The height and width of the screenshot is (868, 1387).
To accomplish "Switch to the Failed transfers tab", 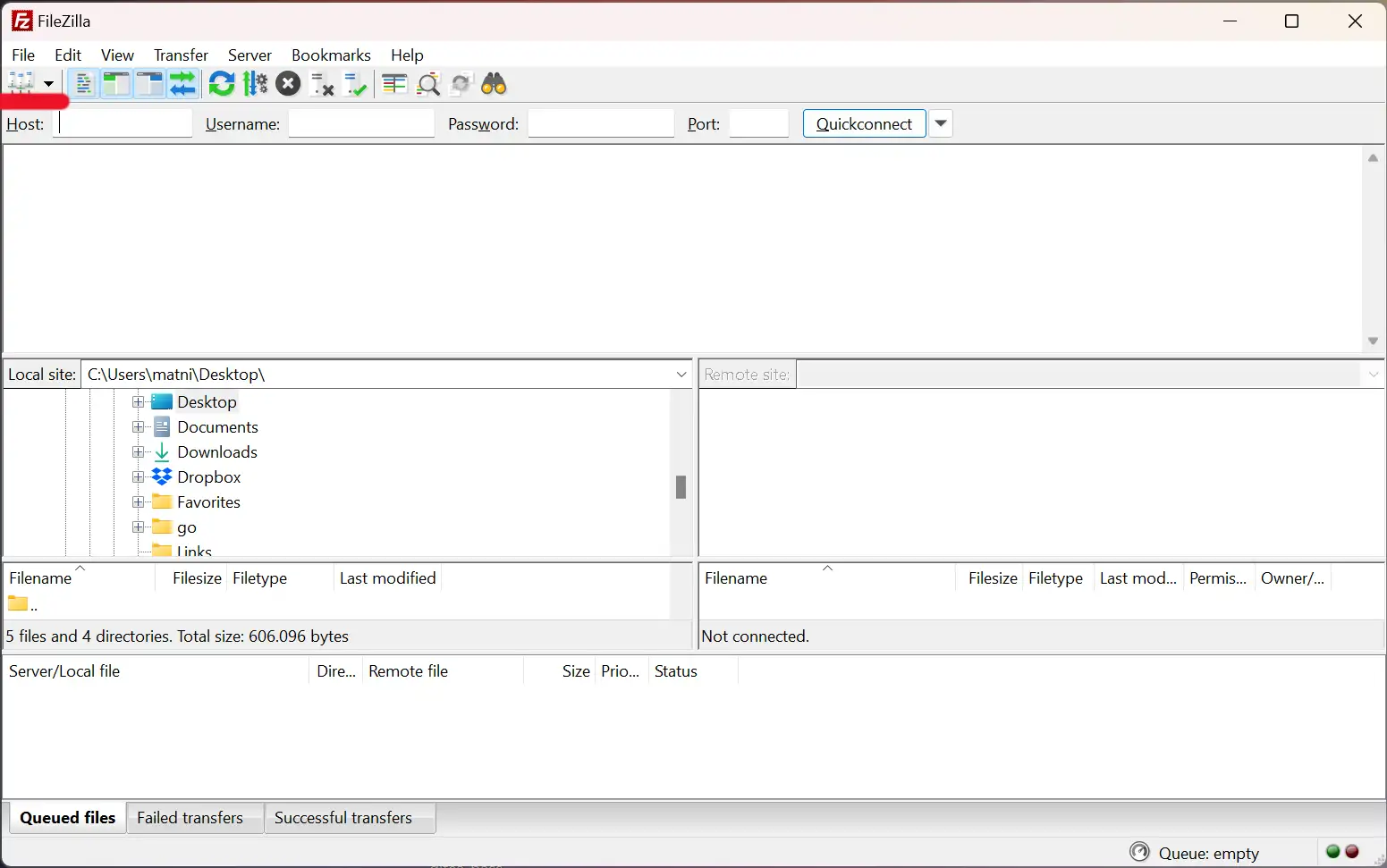I will click(x=190, y=817).
